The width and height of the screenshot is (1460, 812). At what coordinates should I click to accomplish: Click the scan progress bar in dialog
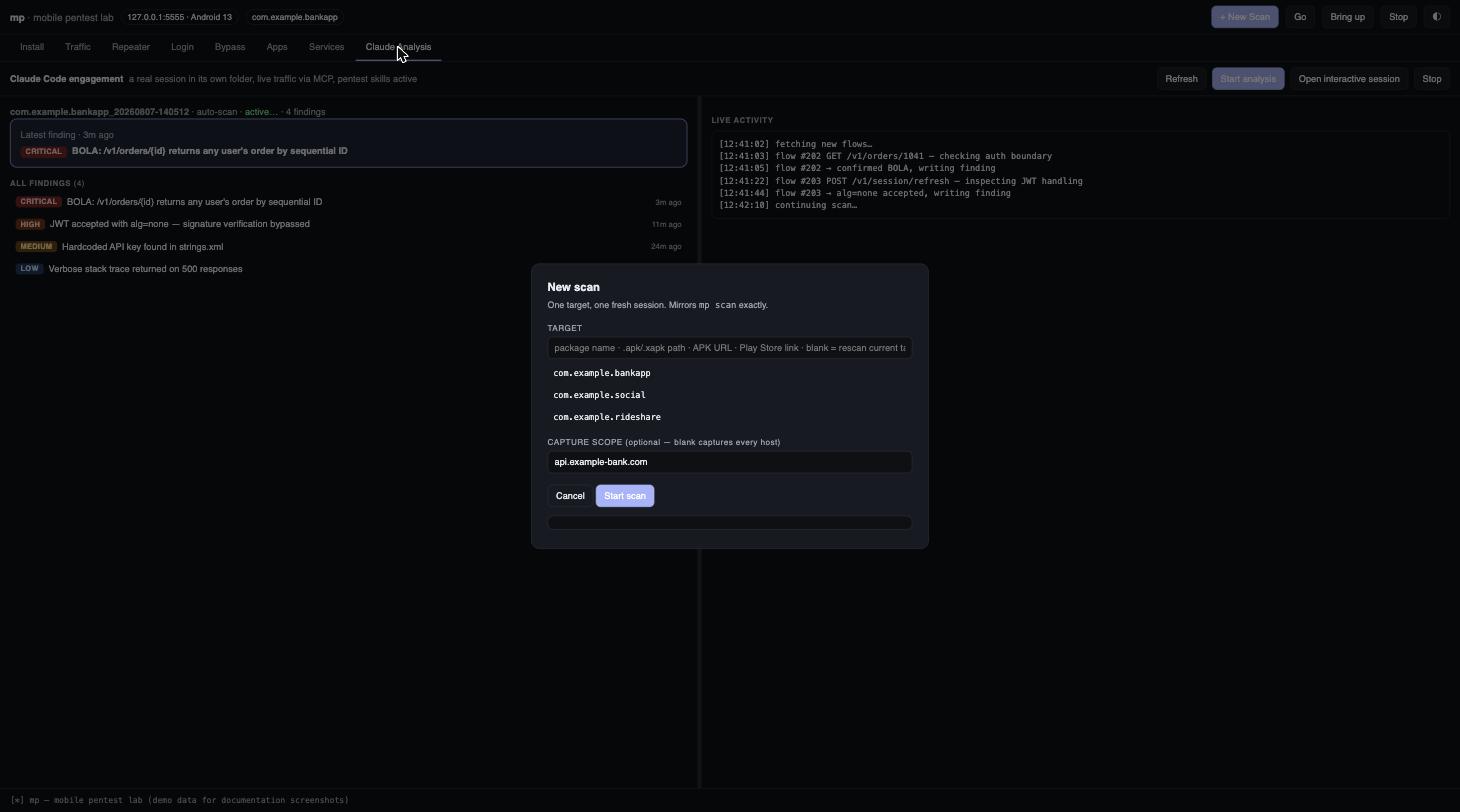coord(729,523)
